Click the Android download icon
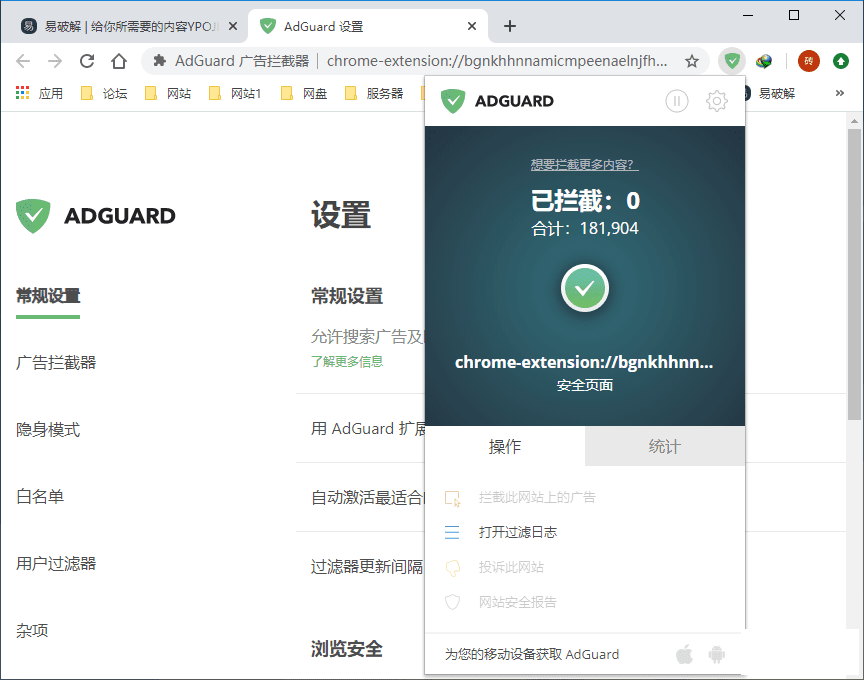 [716, 654]
